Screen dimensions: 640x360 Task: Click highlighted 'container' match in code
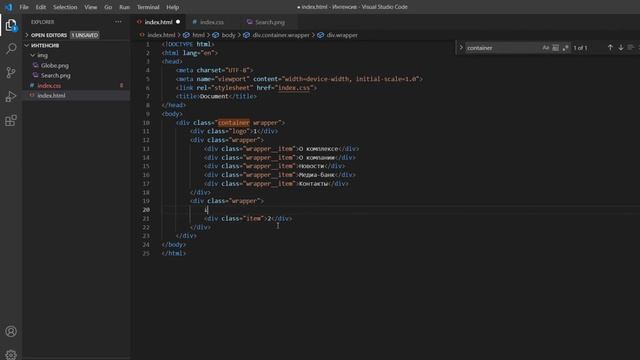pos(233,122)
